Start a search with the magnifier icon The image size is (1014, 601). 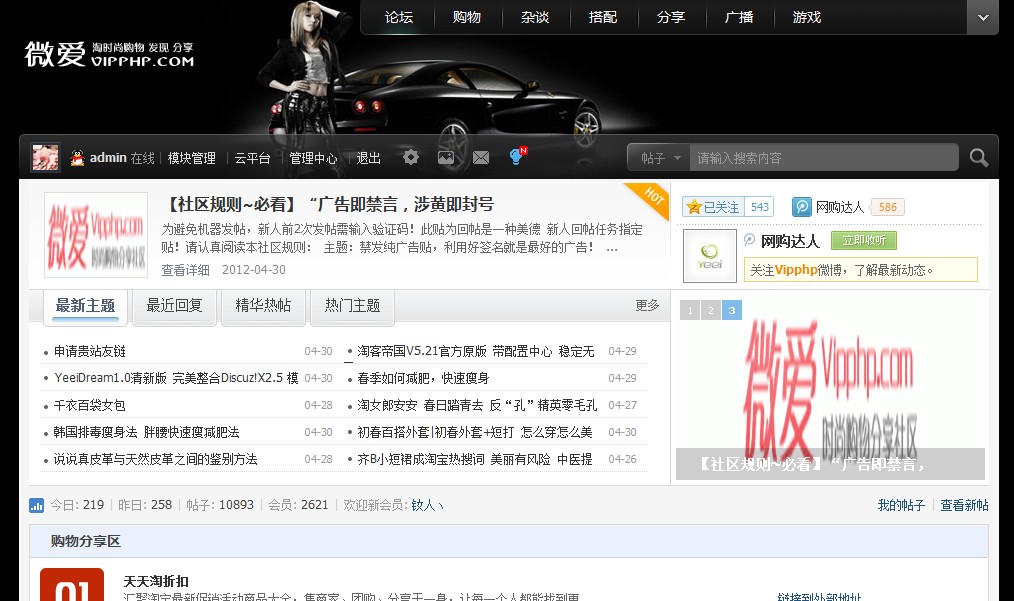[978, 157]
